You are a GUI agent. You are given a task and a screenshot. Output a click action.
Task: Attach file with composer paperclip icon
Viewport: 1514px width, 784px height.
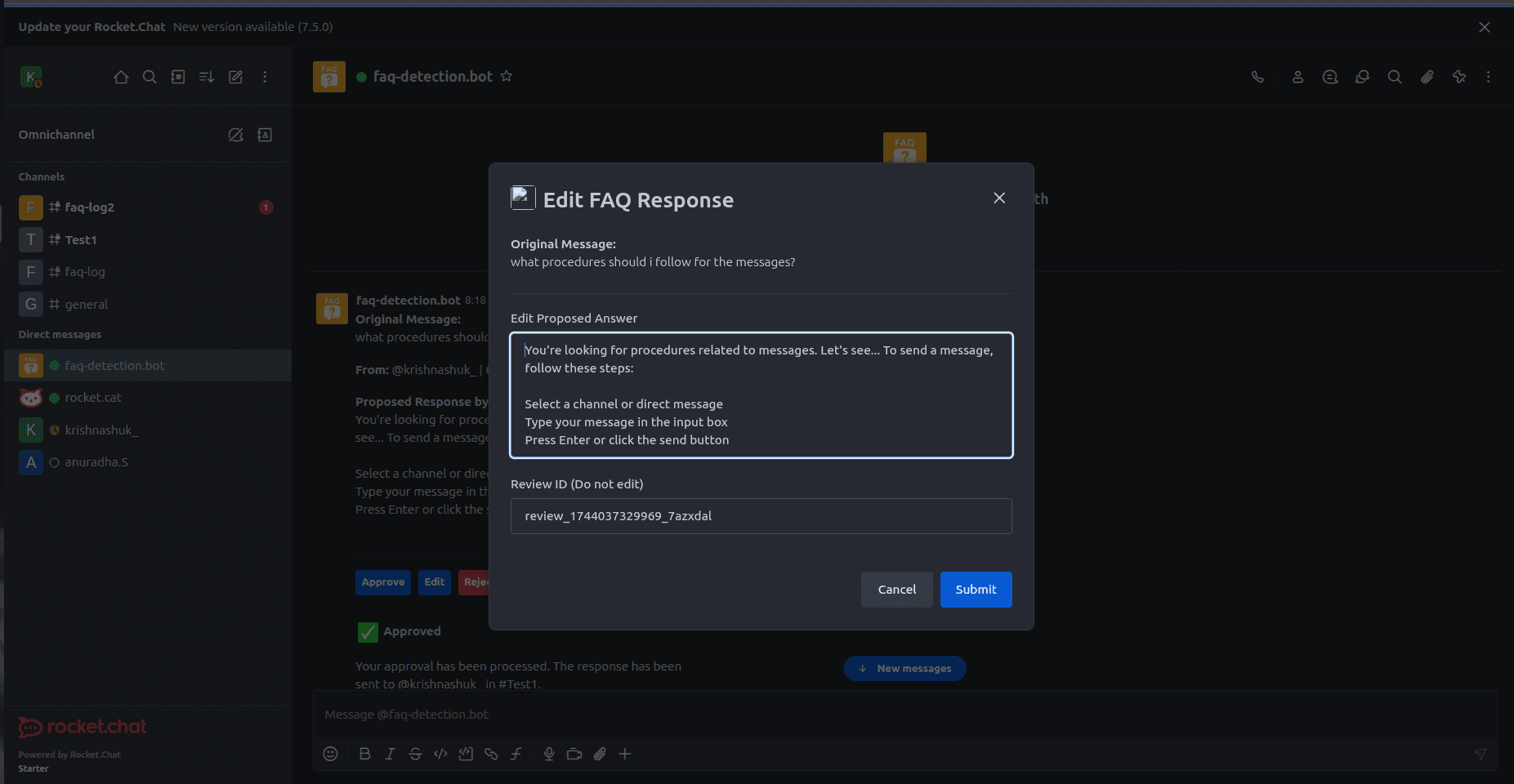600,754
